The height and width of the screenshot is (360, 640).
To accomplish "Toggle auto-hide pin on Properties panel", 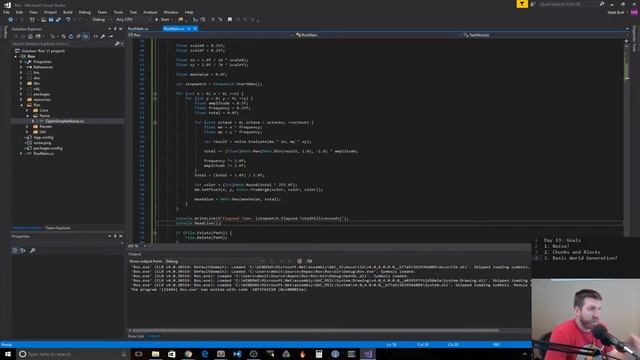I will (115, 236).
